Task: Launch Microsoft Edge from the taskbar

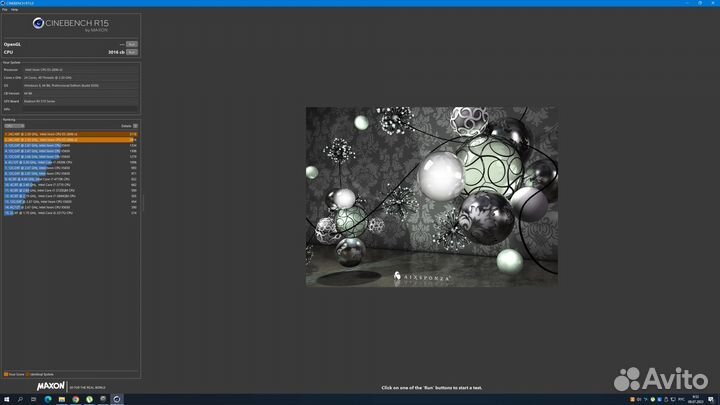Action: click(x=47, y=398)
